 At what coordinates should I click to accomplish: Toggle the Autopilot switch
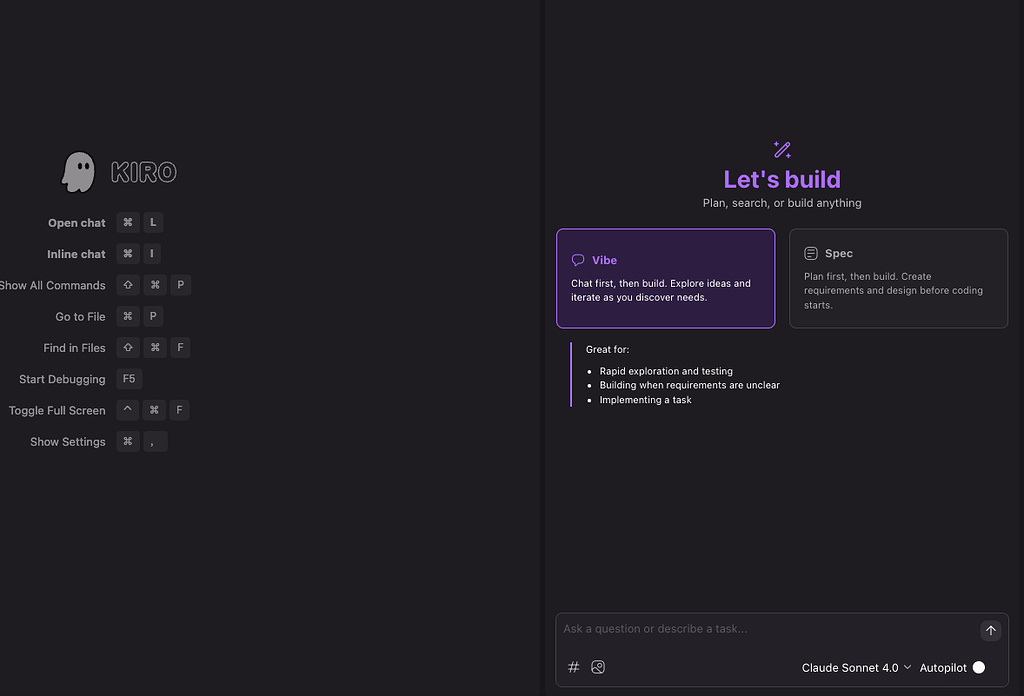point(978,667)
